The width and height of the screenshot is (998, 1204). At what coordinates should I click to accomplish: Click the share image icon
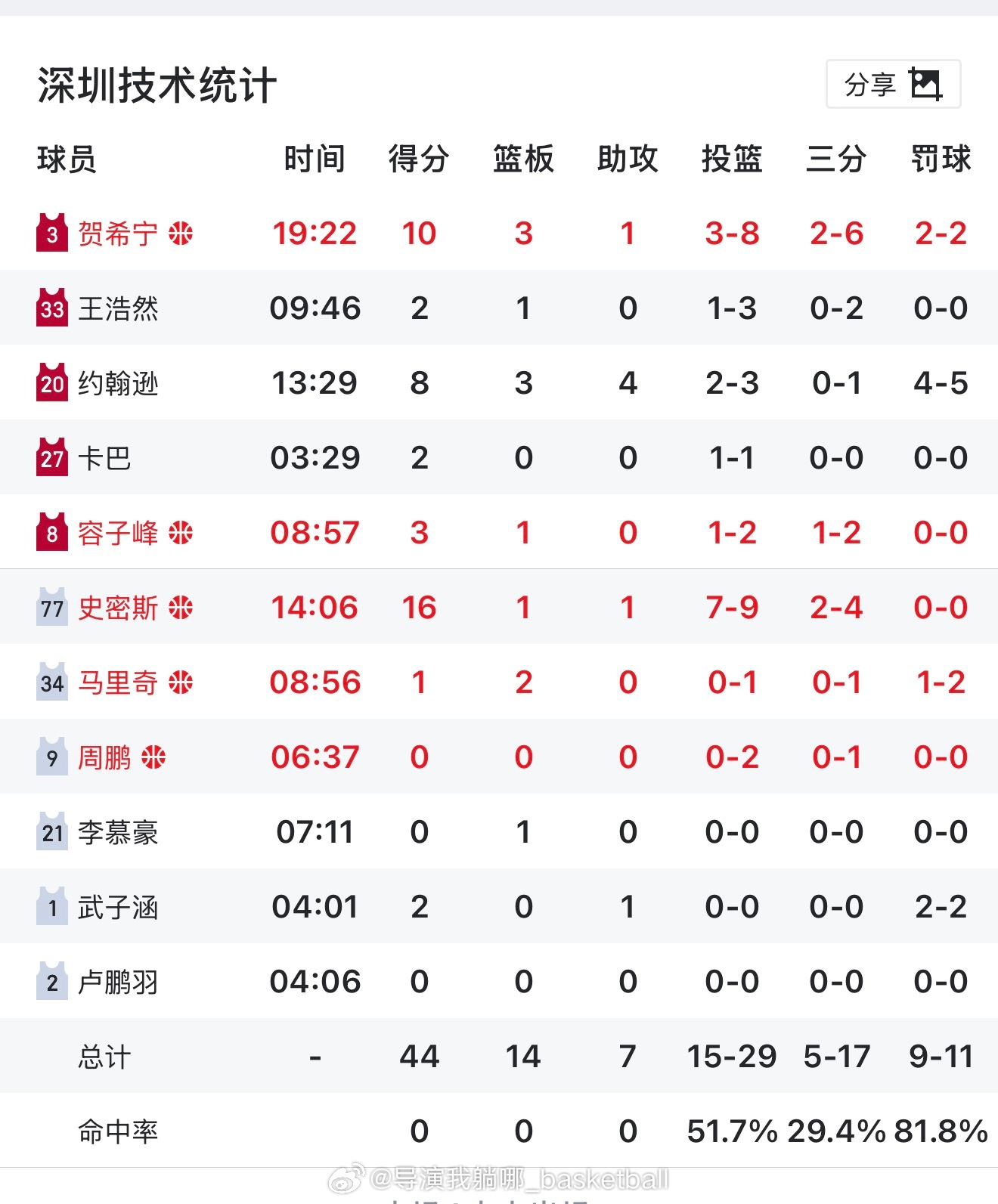[x=926, y=84]
